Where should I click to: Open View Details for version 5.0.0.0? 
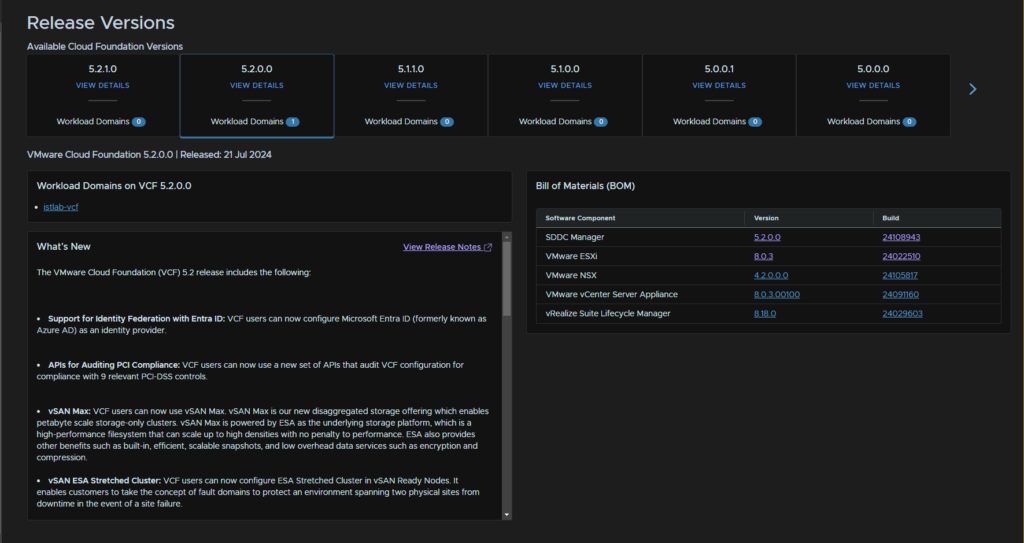coord(873,86)
